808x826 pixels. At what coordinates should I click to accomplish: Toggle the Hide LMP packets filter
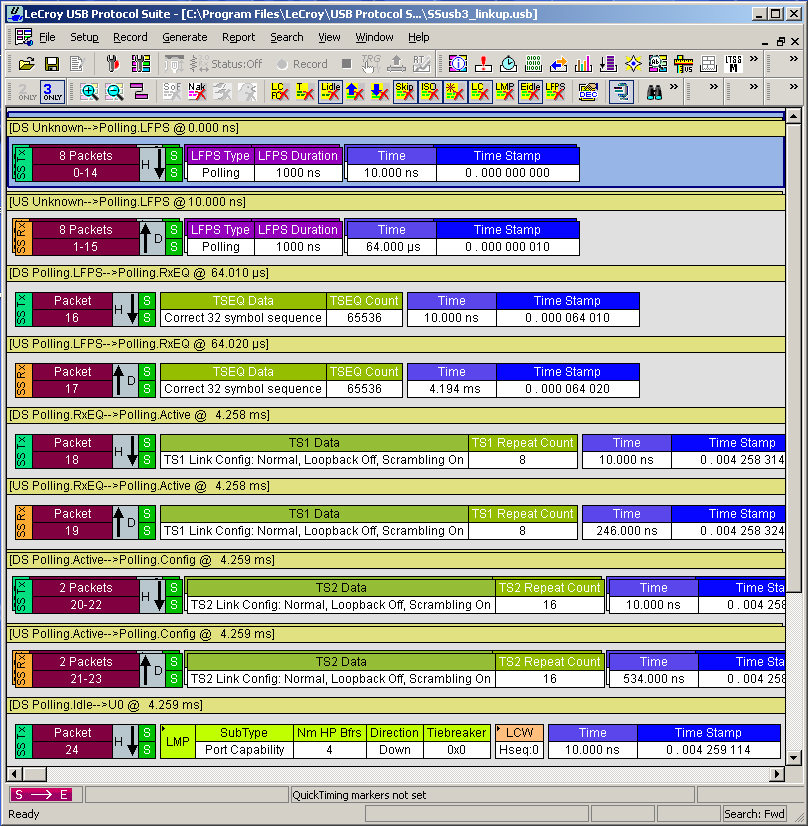(x=505, y=92)
